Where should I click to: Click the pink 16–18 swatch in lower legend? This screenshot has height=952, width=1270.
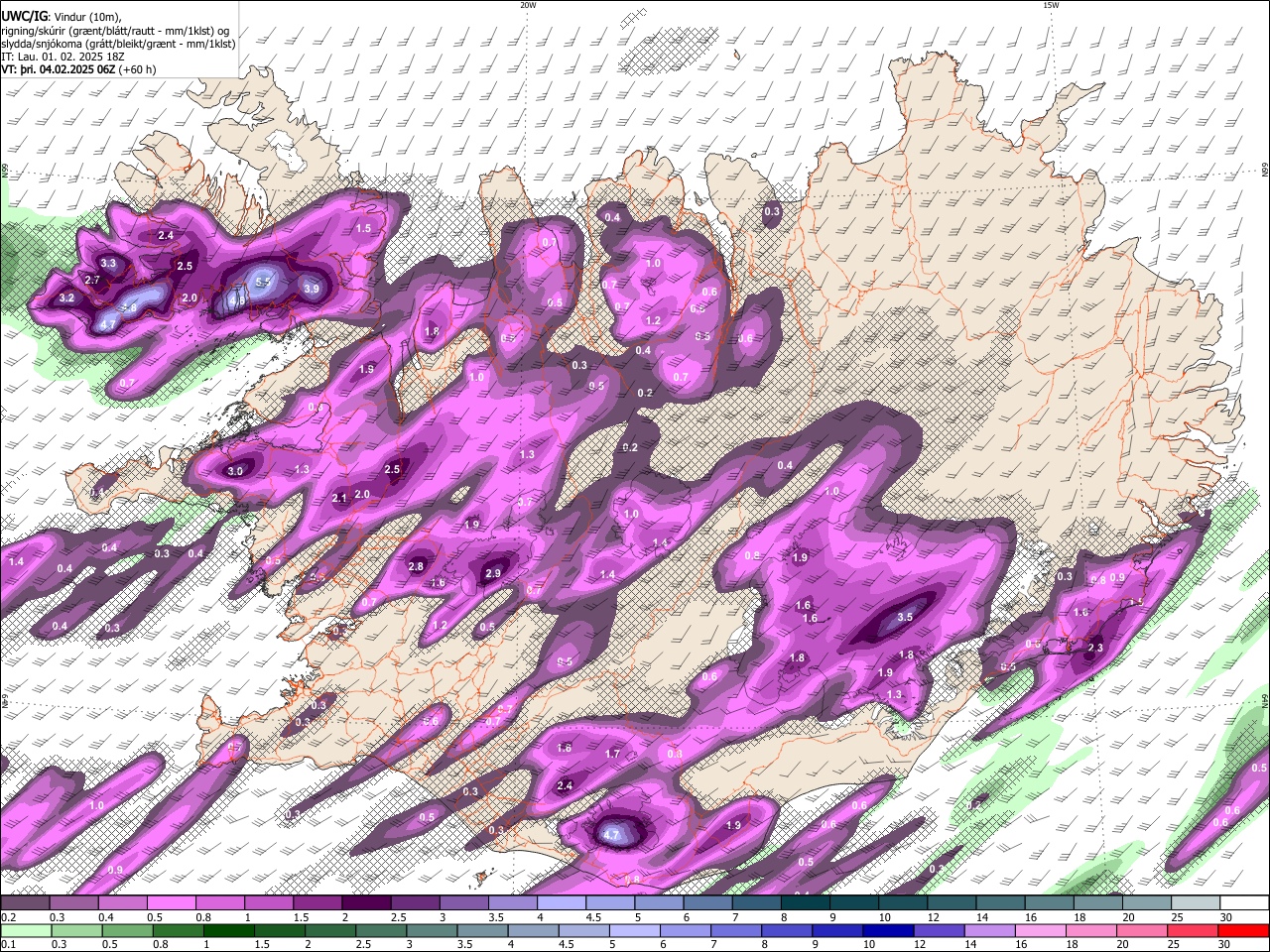(x=1041, y=930)
